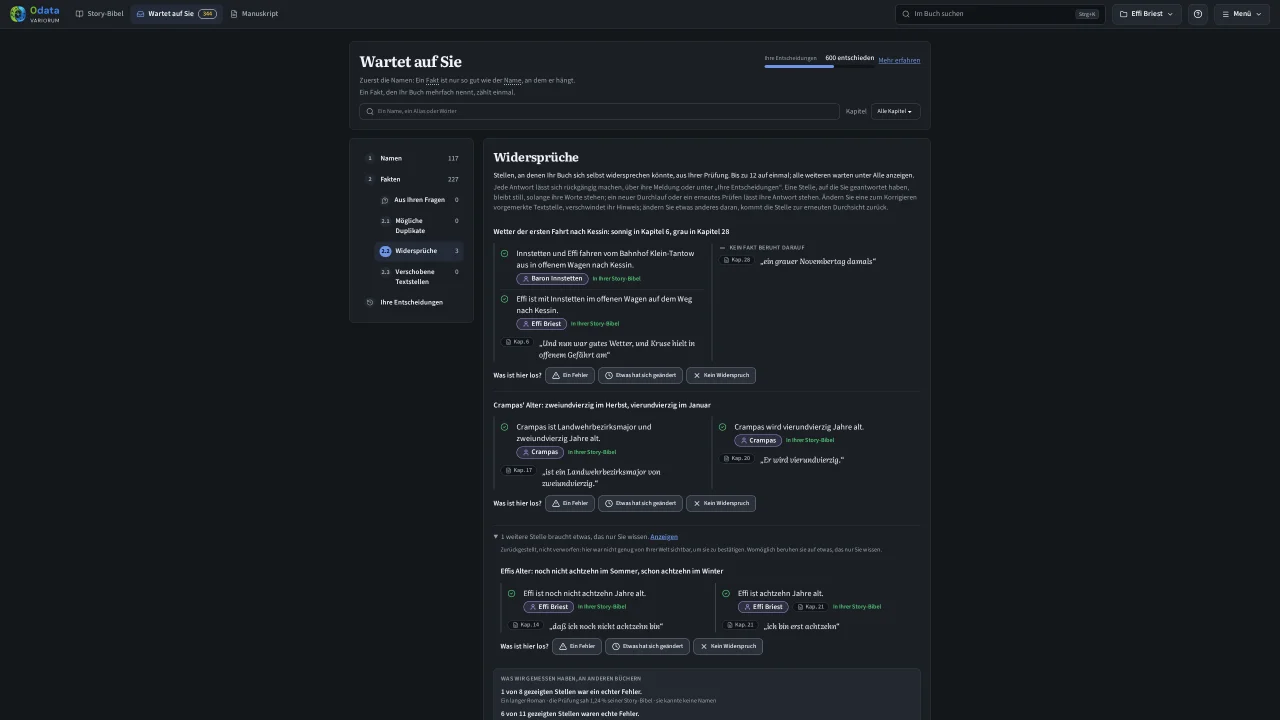Open the Kap. 20 source chip

pos(737,458)
